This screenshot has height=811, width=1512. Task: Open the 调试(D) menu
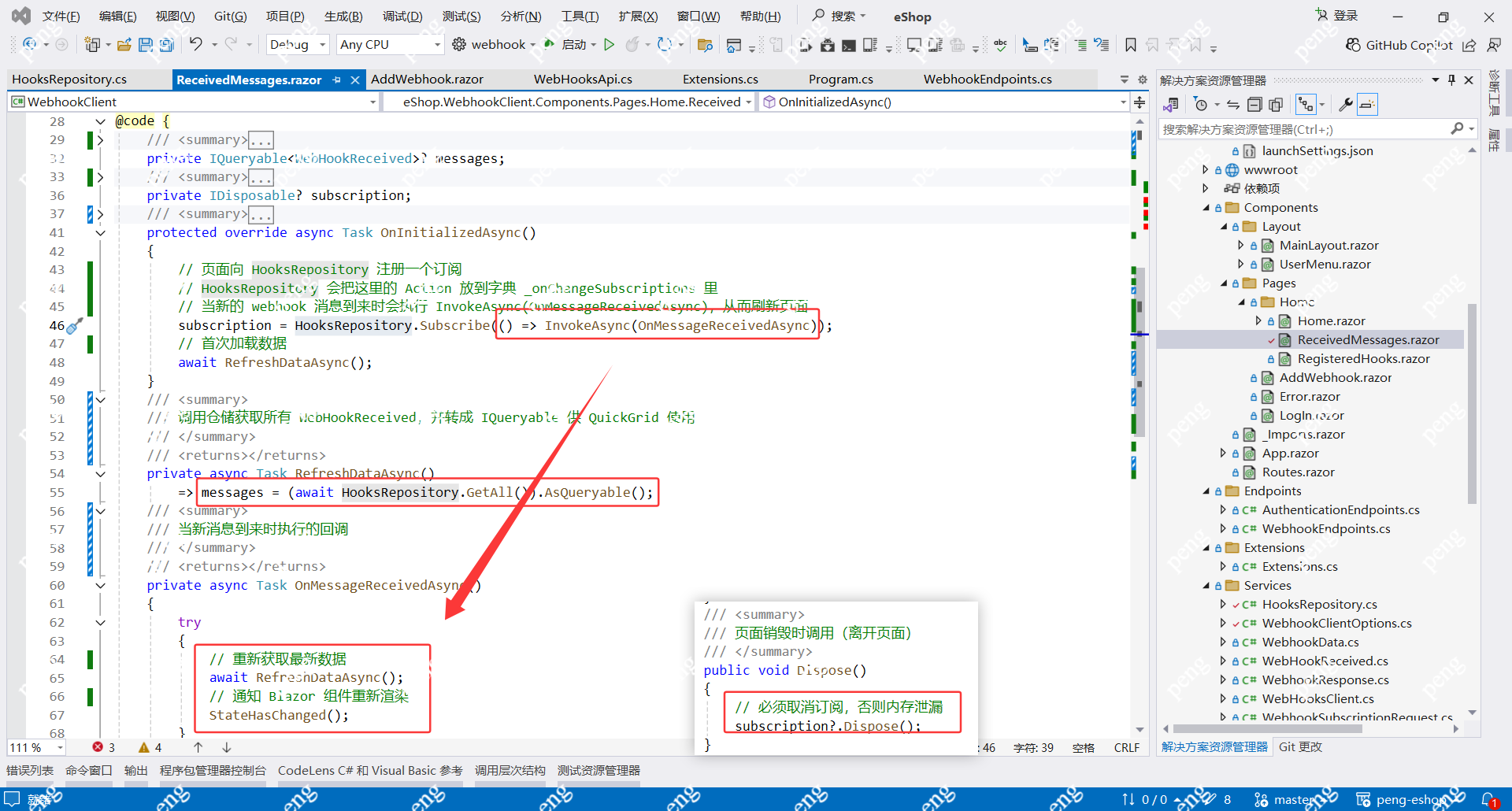click(402, 17)
